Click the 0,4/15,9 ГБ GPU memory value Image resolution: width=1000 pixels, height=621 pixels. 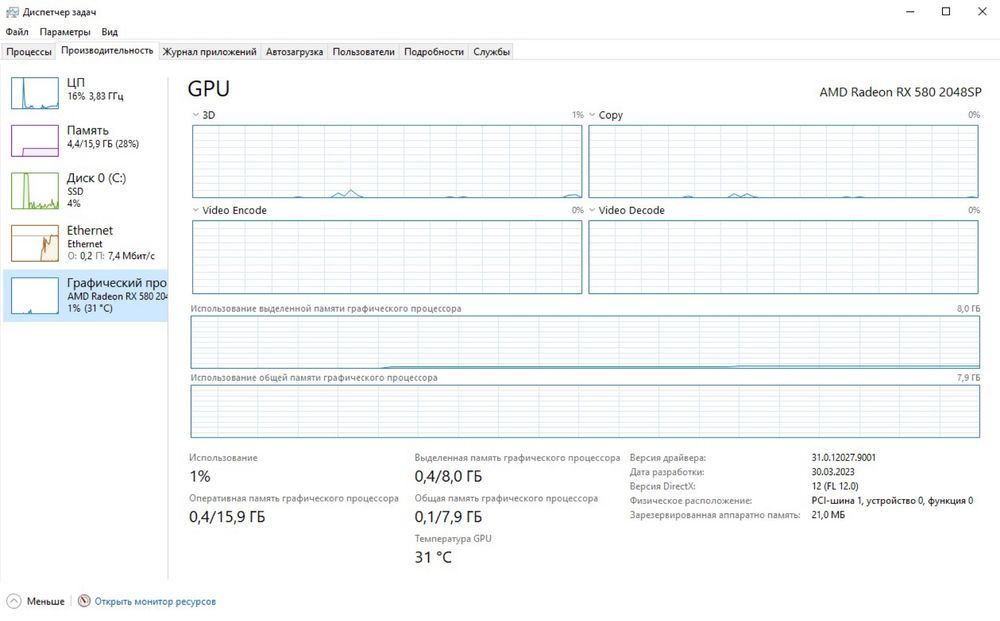point(227,516)
